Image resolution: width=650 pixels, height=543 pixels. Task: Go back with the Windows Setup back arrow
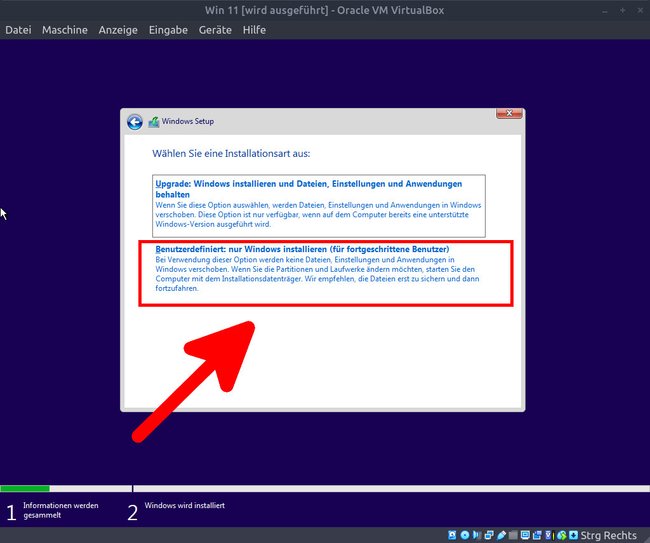[135, 122]
